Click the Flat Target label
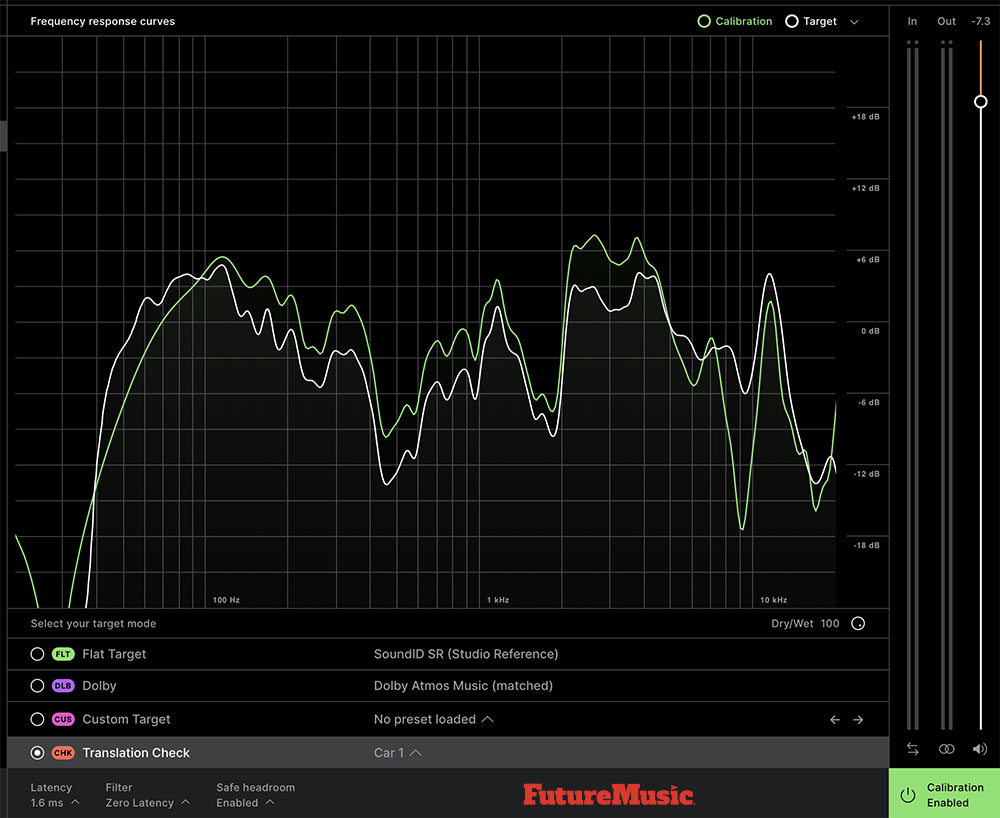 click(114, 654)
